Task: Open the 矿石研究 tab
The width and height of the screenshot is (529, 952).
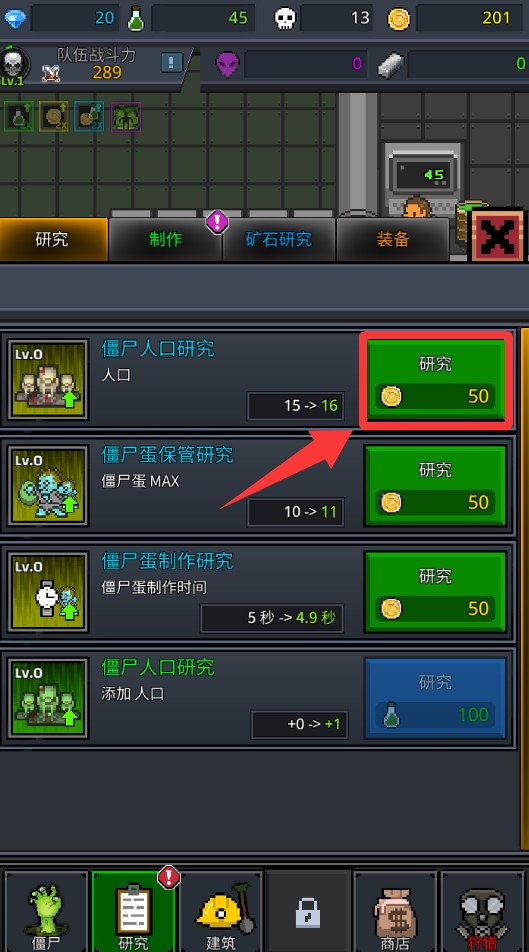Action: [x=279, y=239]
